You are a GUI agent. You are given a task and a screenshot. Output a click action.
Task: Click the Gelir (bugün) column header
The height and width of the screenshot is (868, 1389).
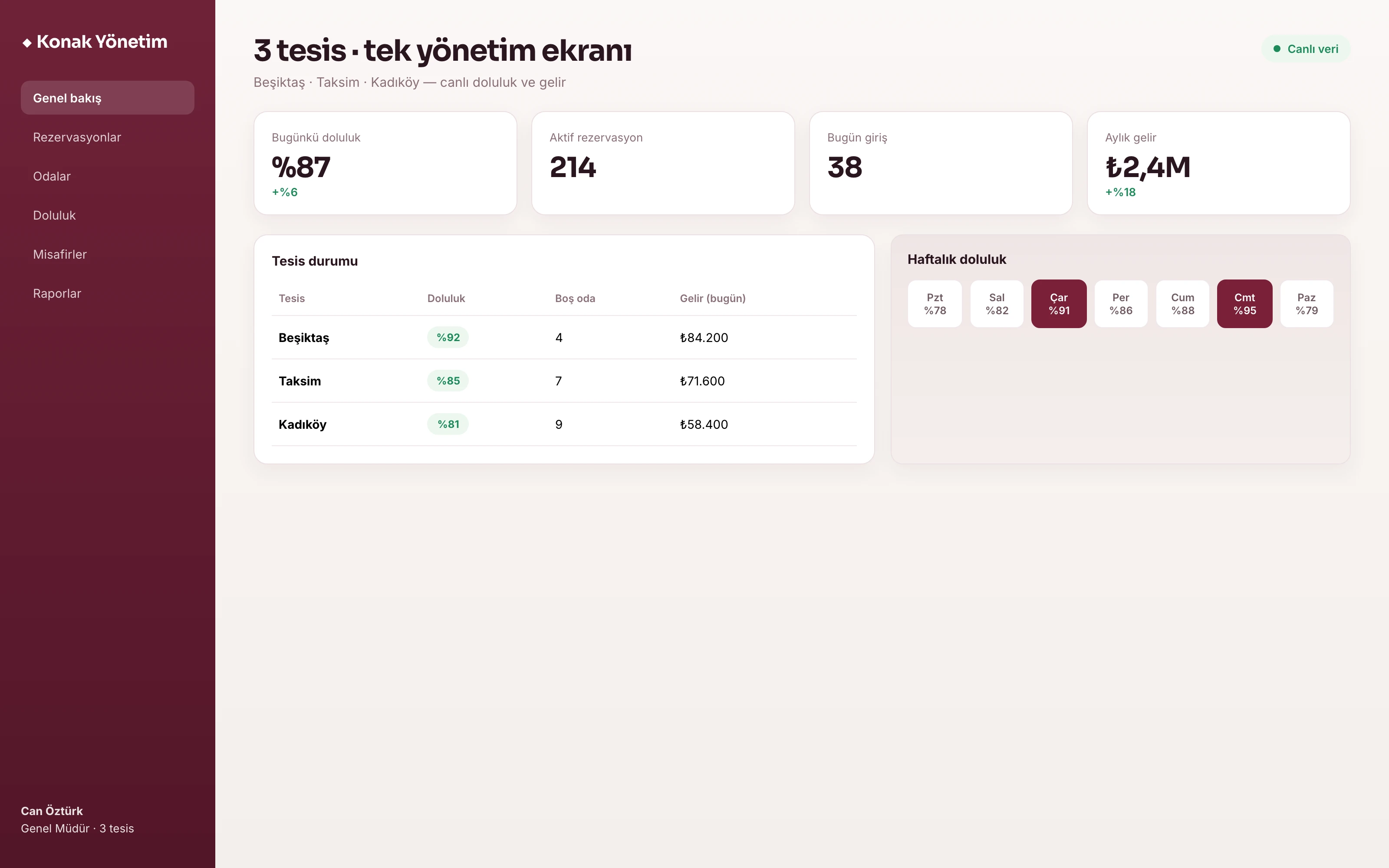713,299
